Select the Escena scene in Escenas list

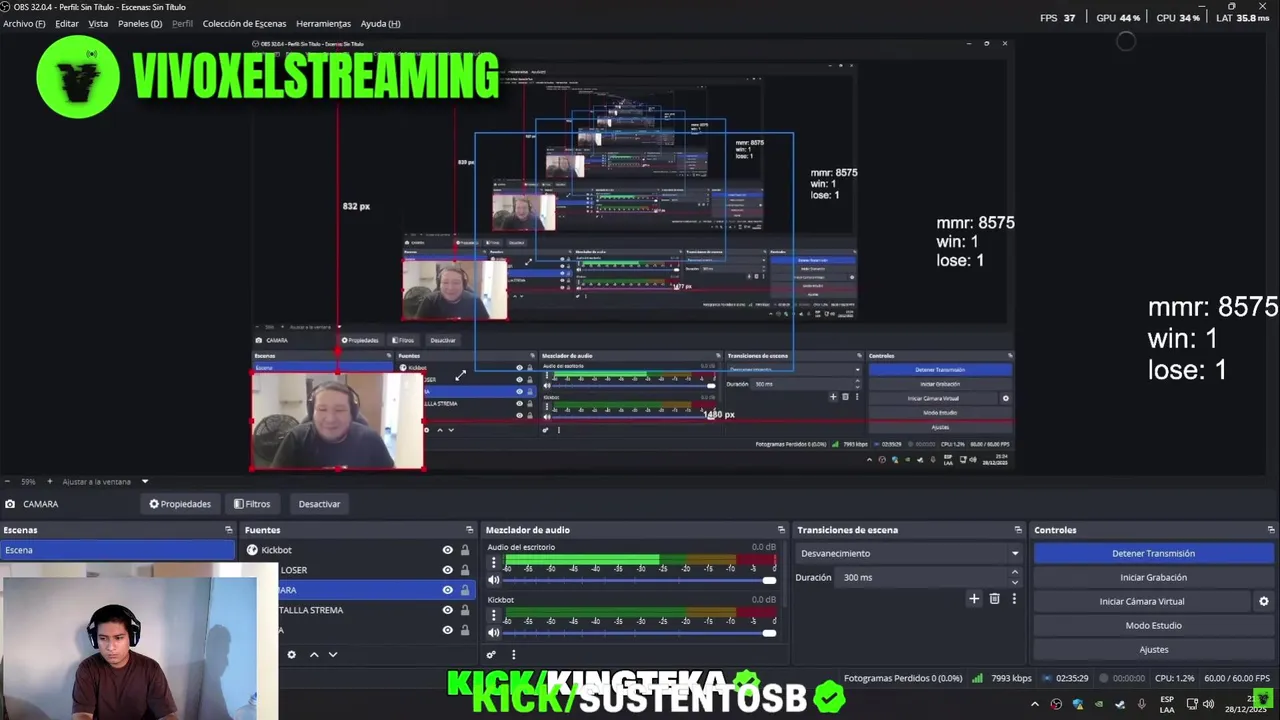(117, 550)
